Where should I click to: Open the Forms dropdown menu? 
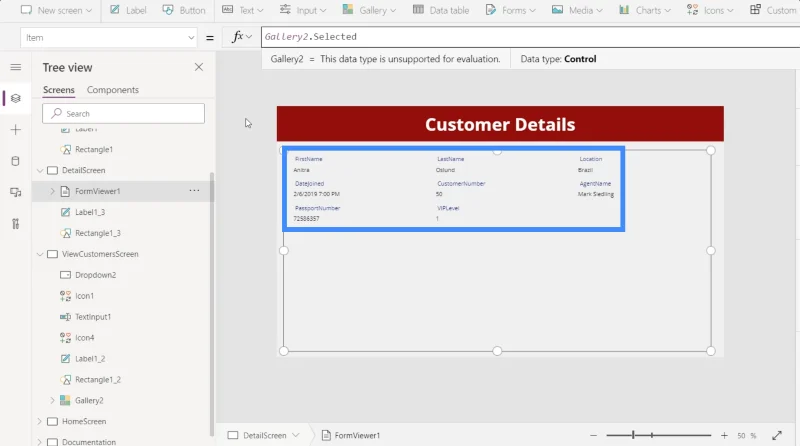tap(510, 10)
